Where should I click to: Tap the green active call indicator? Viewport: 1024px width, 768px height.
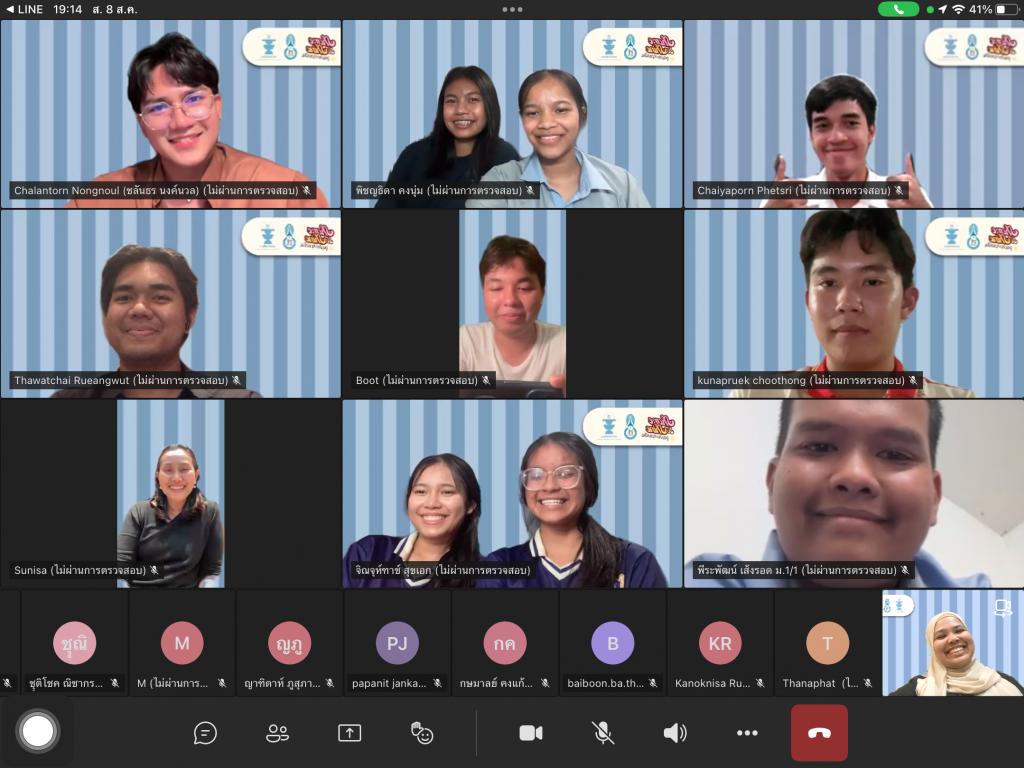898,9
